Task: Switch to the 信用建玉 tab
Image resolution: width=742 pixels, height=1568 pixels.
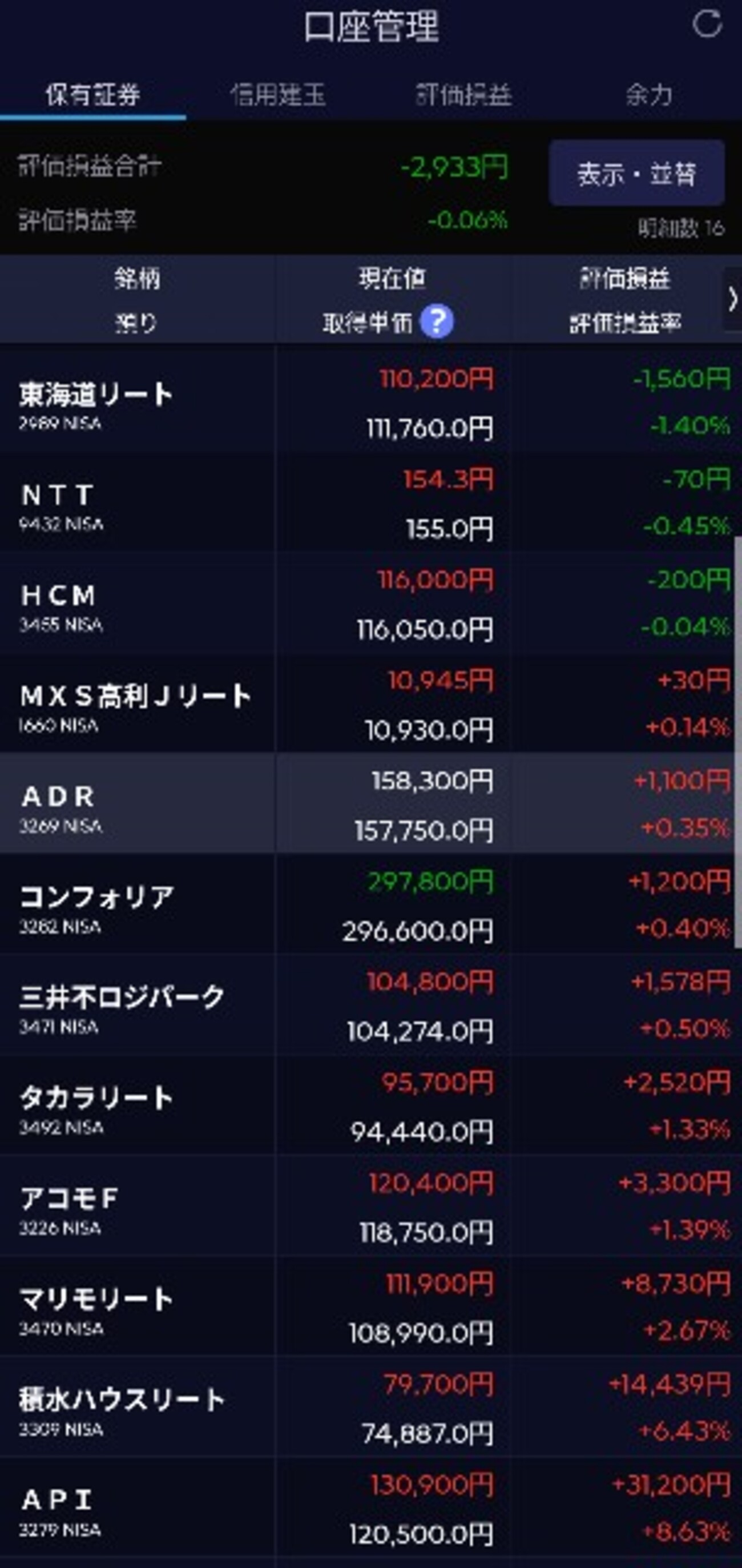Action: pos(278,95)
